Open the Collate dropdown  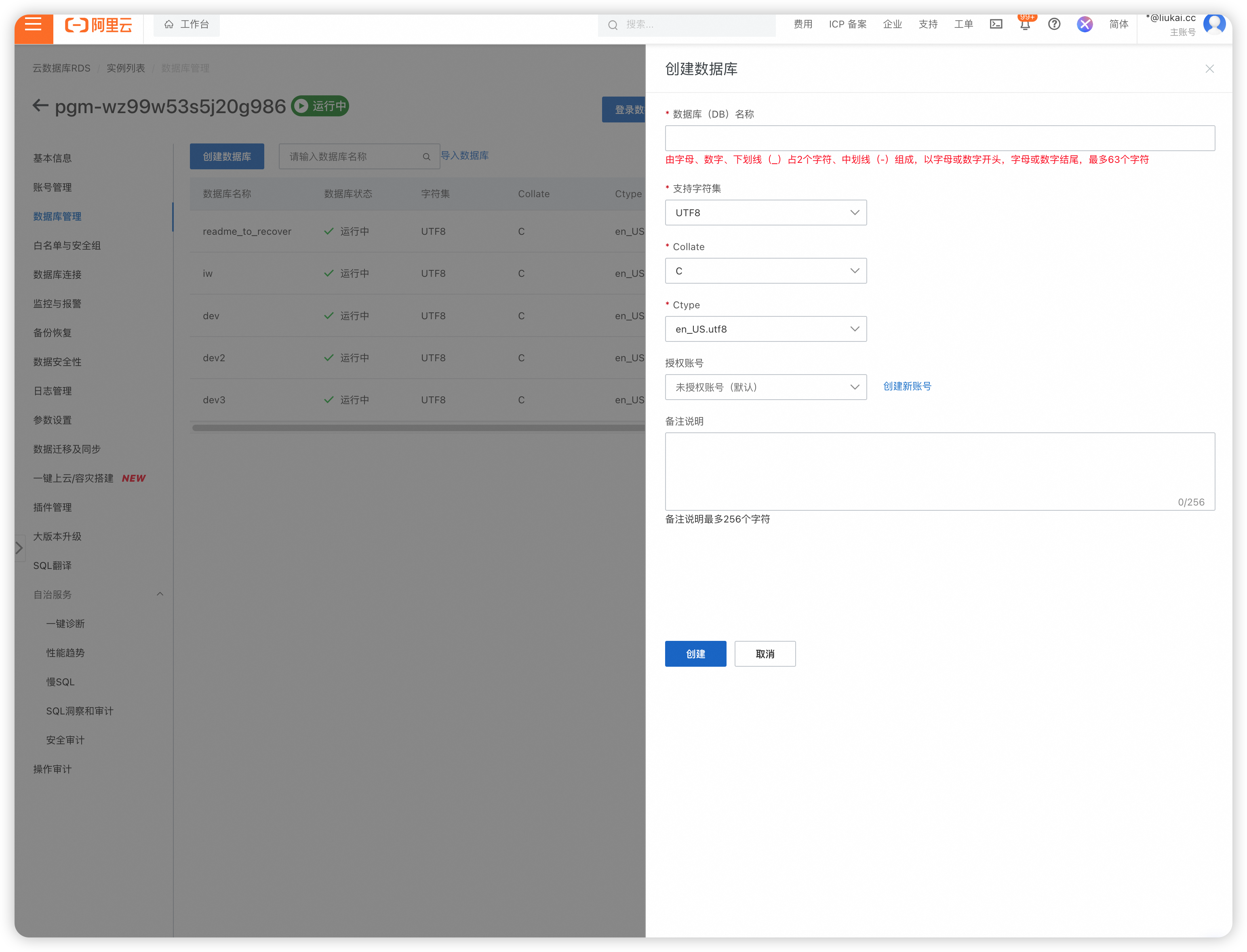tap(765, 271)
